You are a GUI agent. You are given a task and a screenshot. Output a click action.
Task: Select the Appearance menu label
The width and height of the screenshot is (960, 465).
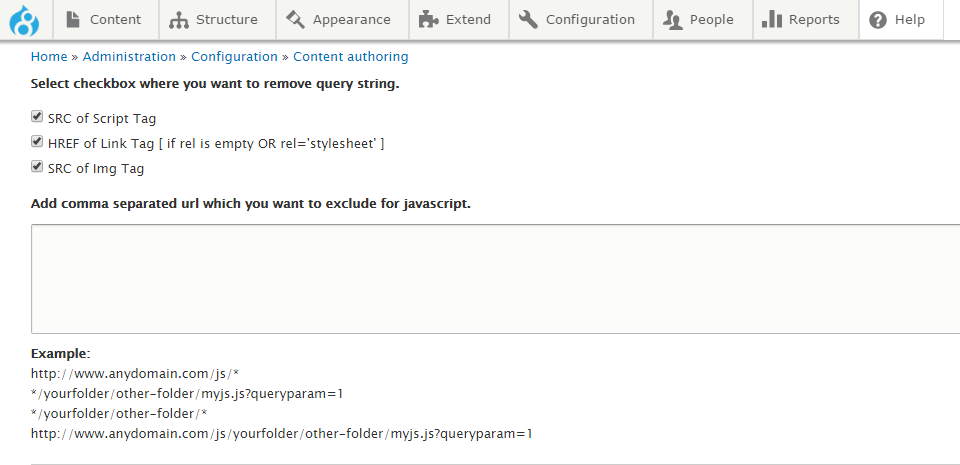point(351,20)
